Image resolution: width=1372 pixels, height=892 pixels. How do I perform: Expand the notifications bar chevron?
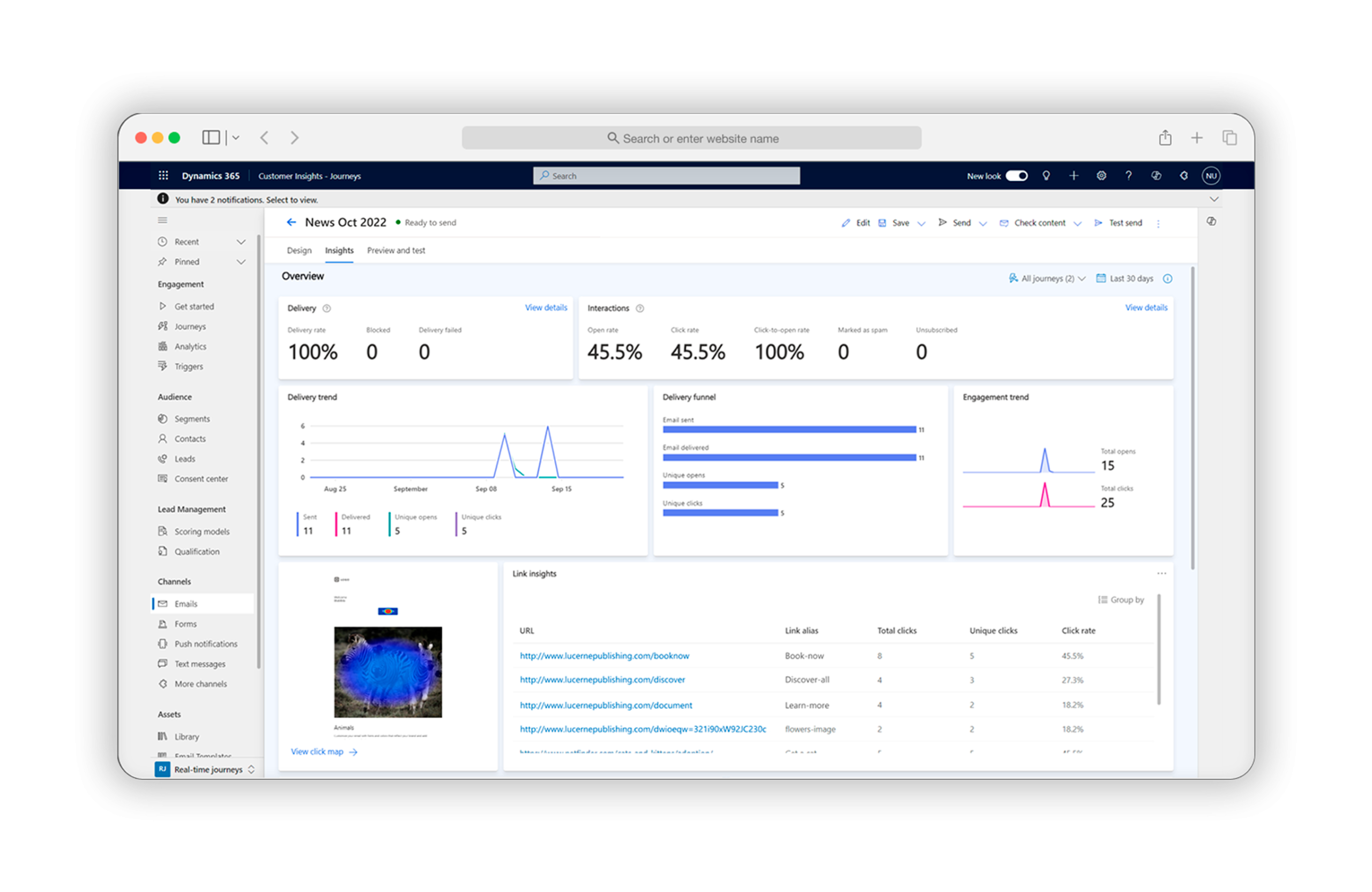pyautogui.click(x=1214, y=199)
